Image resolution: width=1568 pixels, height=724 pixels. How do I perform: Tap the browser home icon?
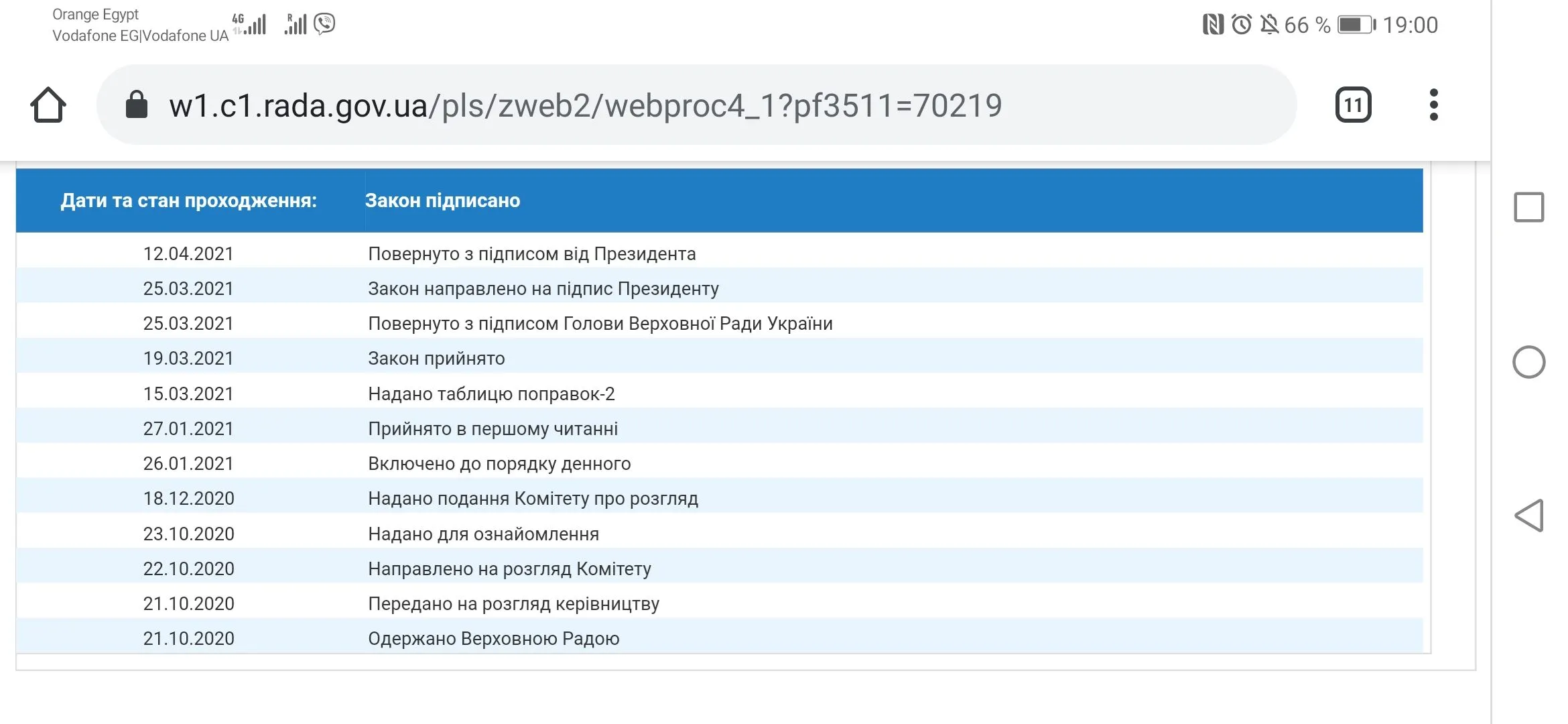pos(48,105)
